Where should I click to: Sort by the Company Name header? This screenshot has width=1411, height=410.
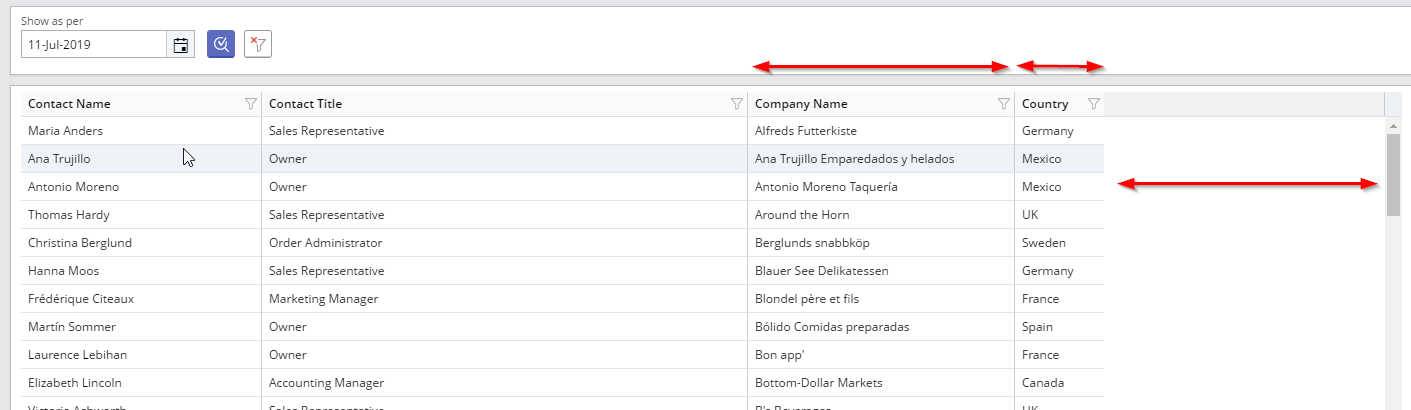(801, 104)
